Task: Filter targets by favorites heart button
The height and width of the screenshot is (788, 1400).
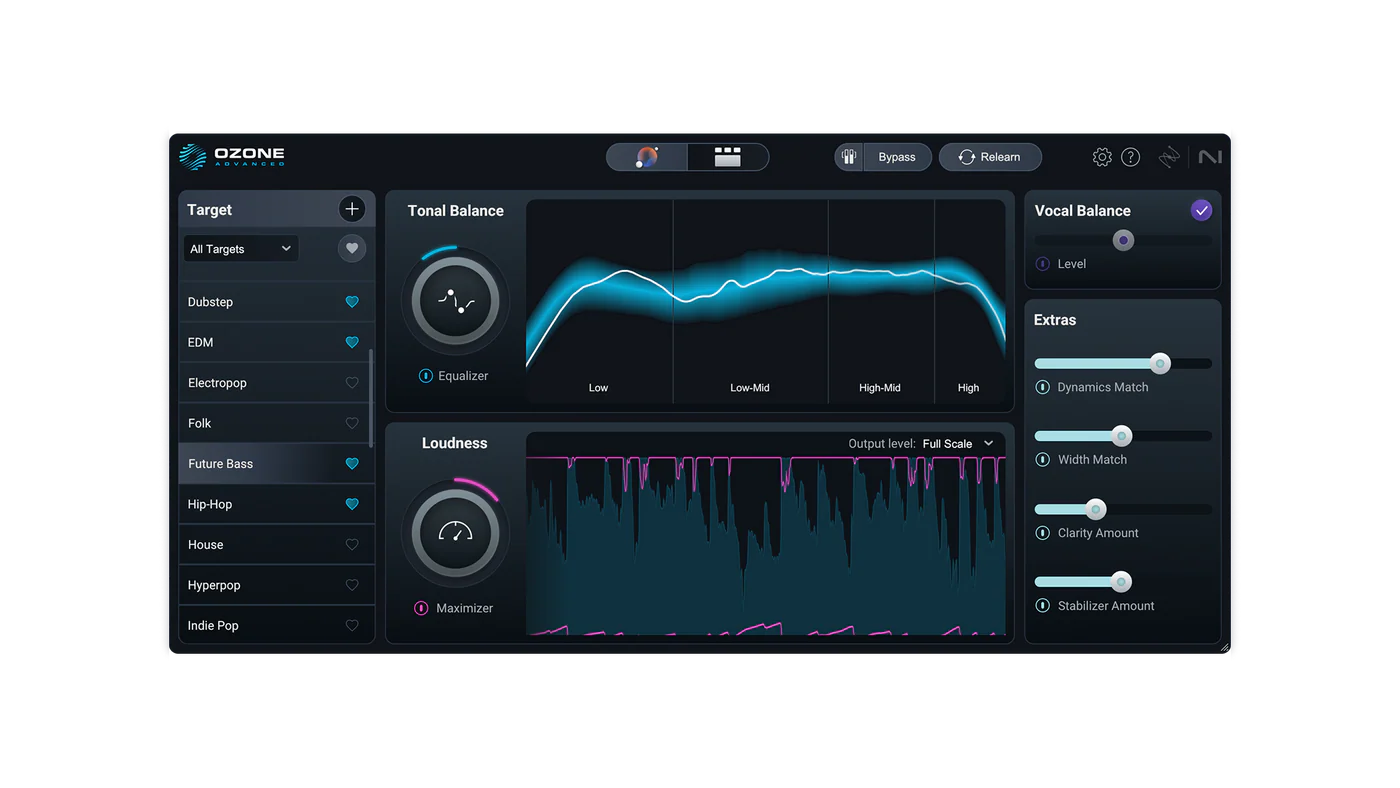Action: (351, 249)
